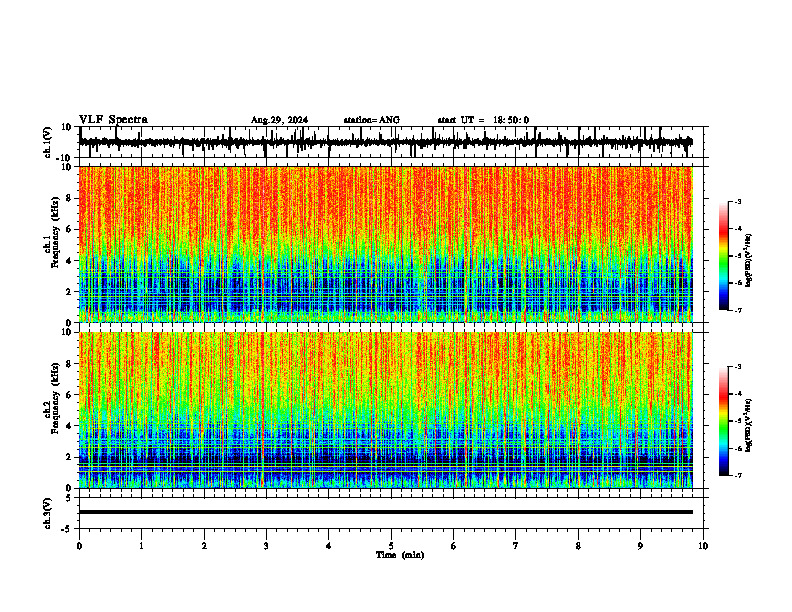Select the date label "Aug.29, 2024"
This screenshot has width=792, height=612.
[279, 120]
